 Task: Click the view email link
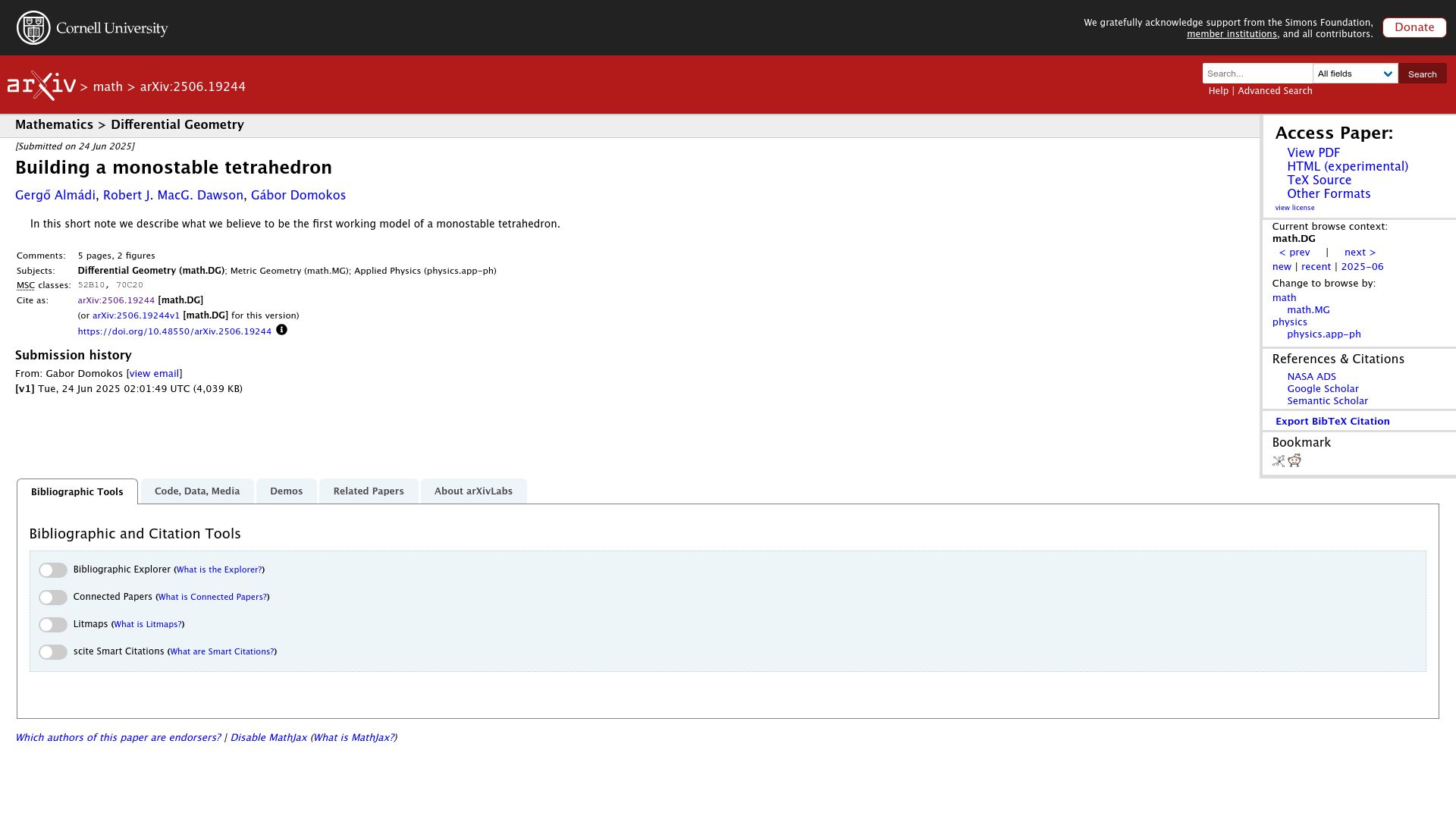[154, 374]
